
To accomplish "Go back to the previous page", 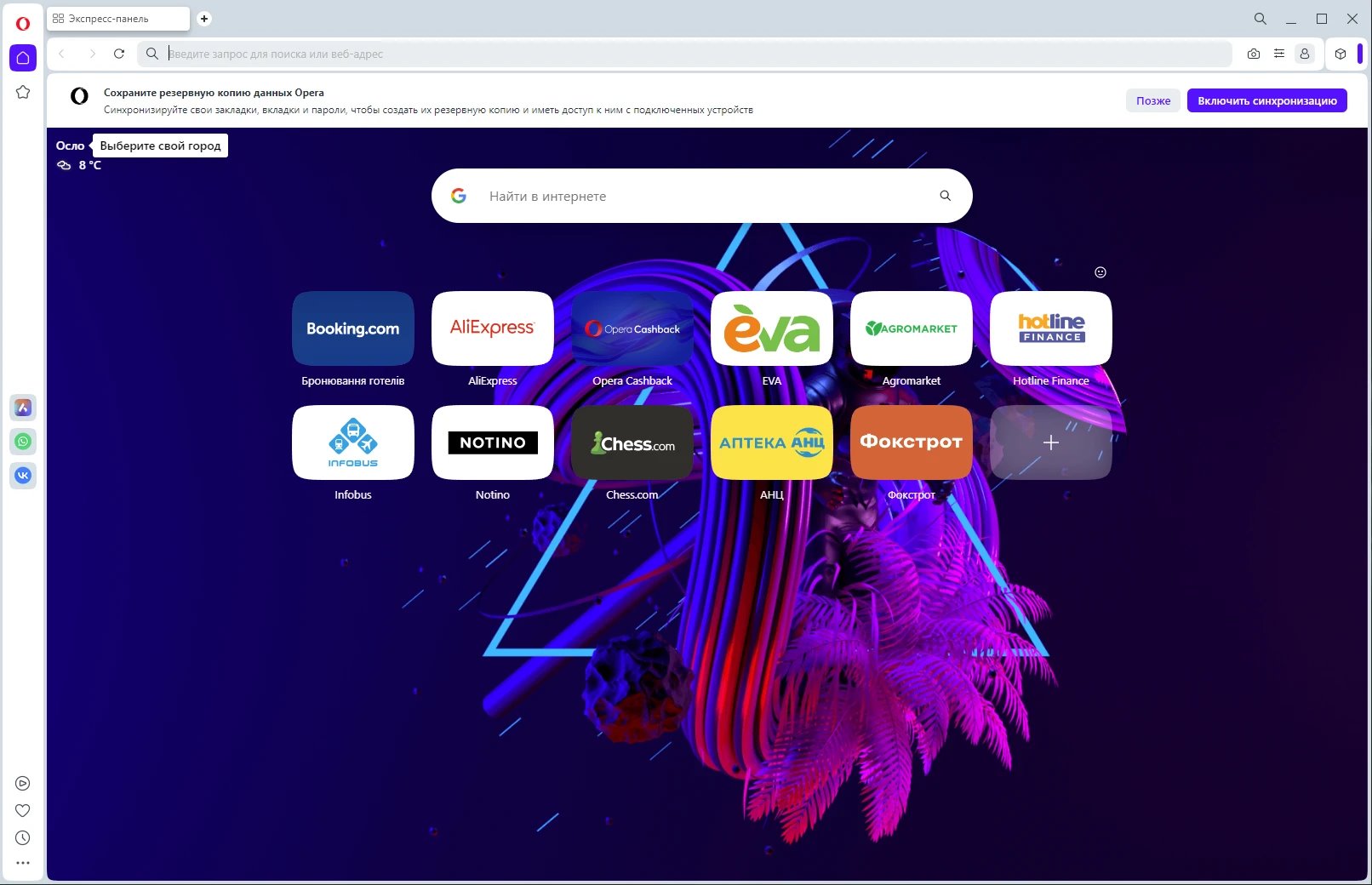I will click(62, 54).
